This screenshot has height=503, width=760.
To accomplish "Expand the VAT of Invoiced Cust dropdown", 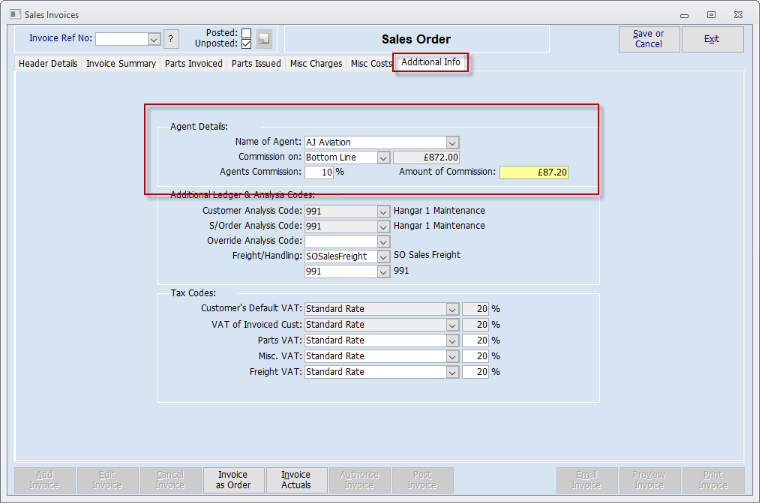I will pyautogui.click(x=452, y=325).
